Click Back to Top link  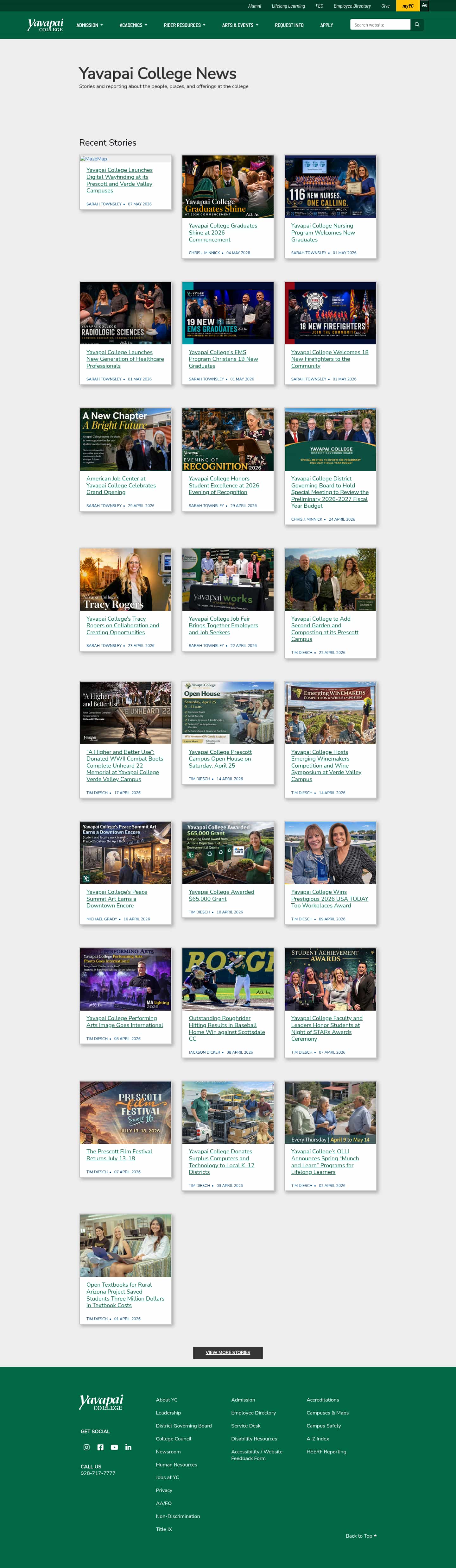pyautogui.click(x=361, y=1536)
